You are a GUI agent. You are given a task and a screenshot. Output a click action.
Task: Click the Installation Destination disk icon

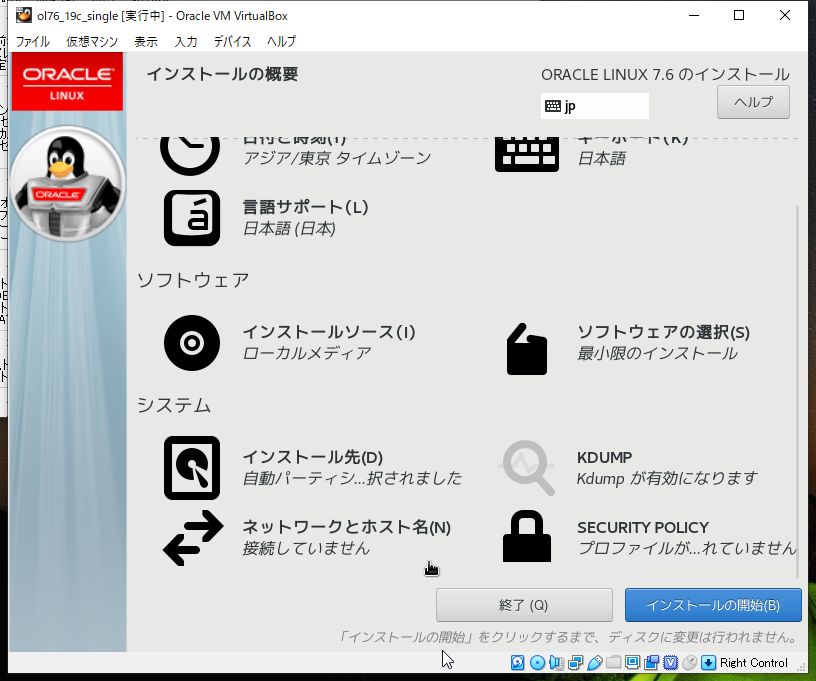(191, 468)
